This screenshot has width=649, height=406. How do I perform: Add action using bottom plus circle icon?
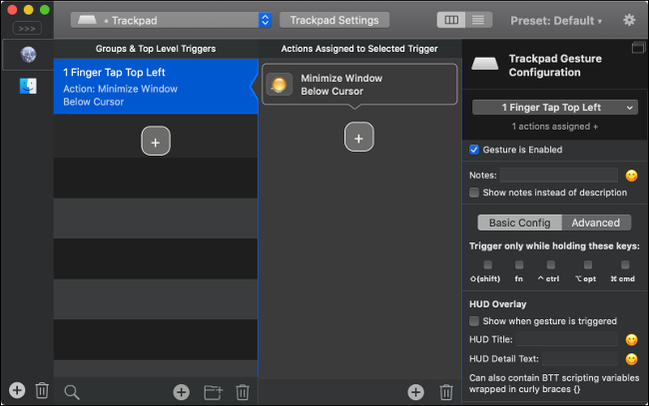point(416,392)
